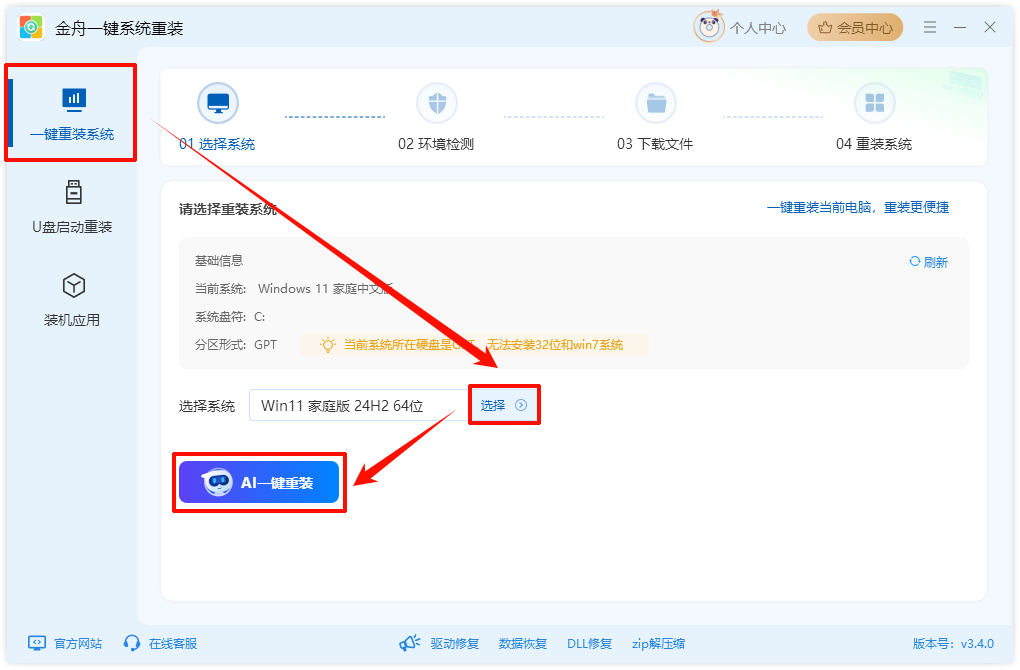Screen dimensions: 1020x670
Task: Open 装机应用 in the sidebar
Action: click(71, 298)
